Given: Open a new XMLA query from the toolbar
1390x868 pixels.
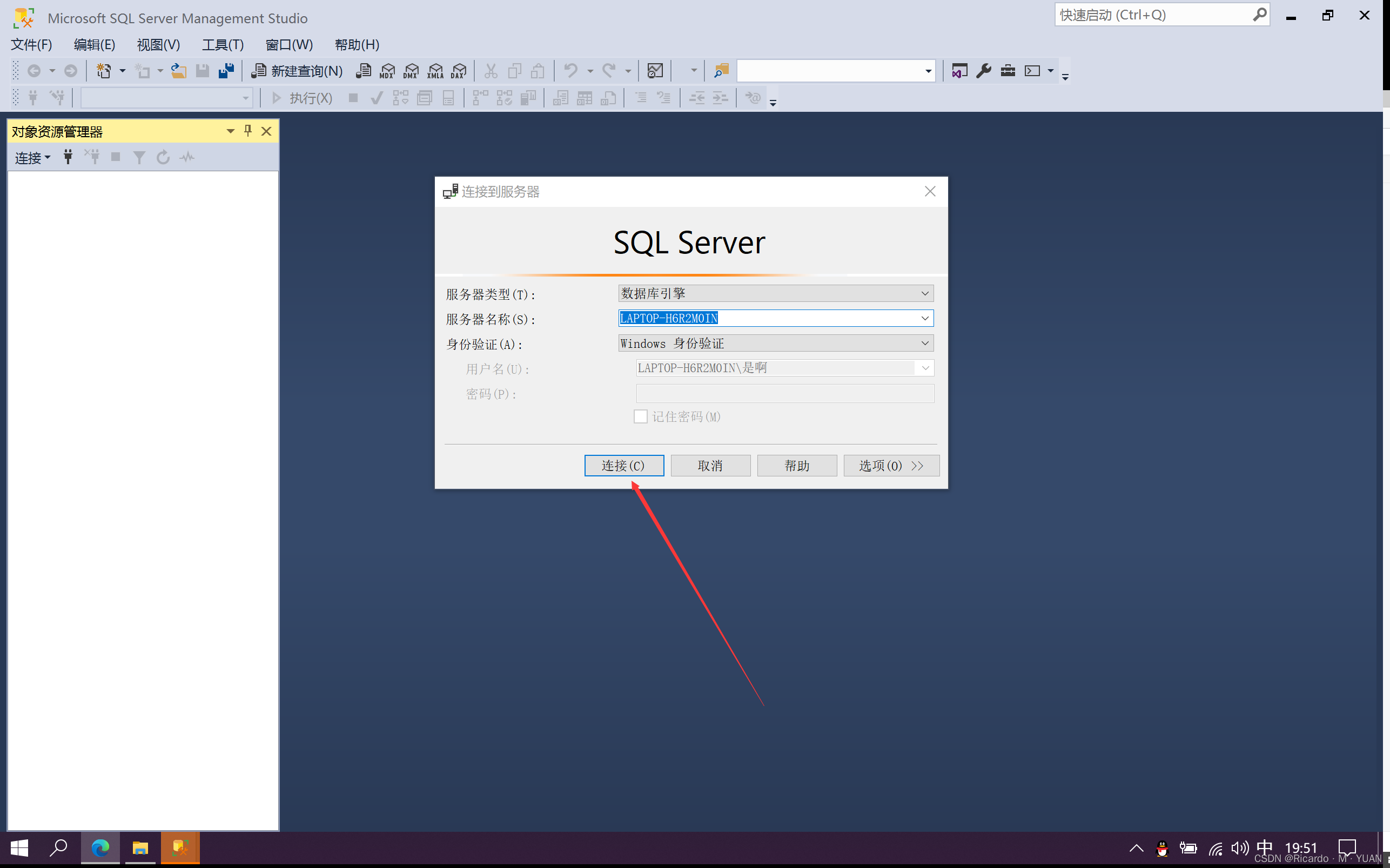Looking at the screenshot, I should (435, 70).
